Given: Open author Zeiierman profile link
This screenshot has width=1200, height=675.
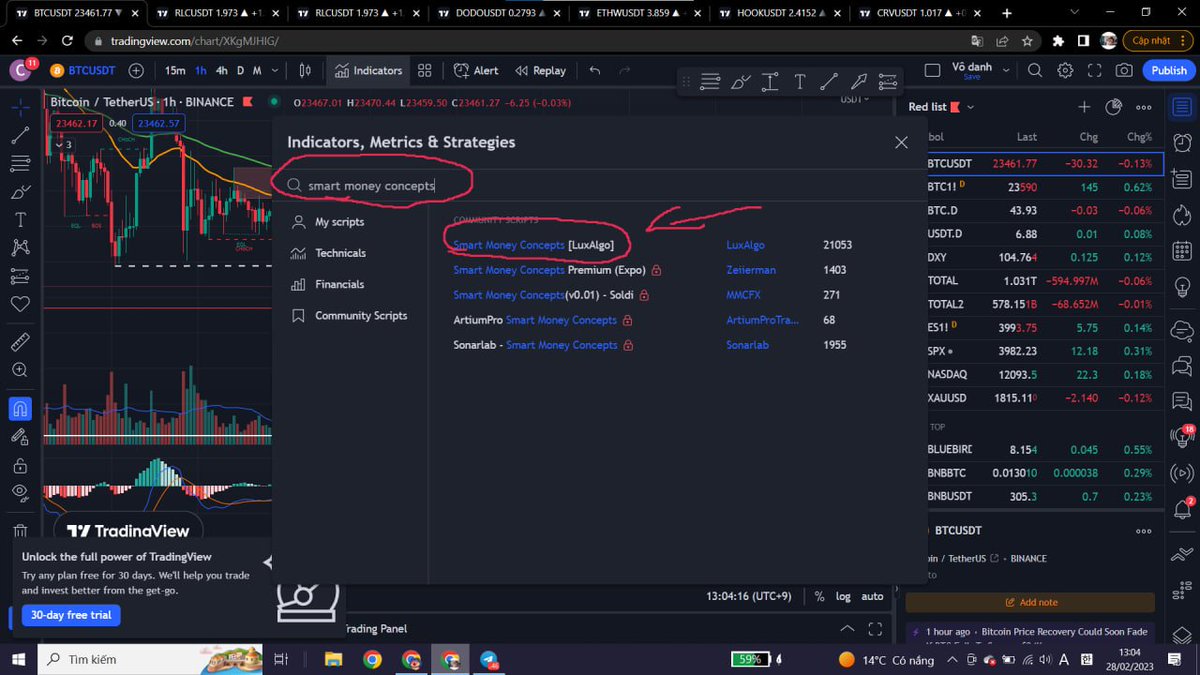Looking at the screenshot, I should point(751,270).
